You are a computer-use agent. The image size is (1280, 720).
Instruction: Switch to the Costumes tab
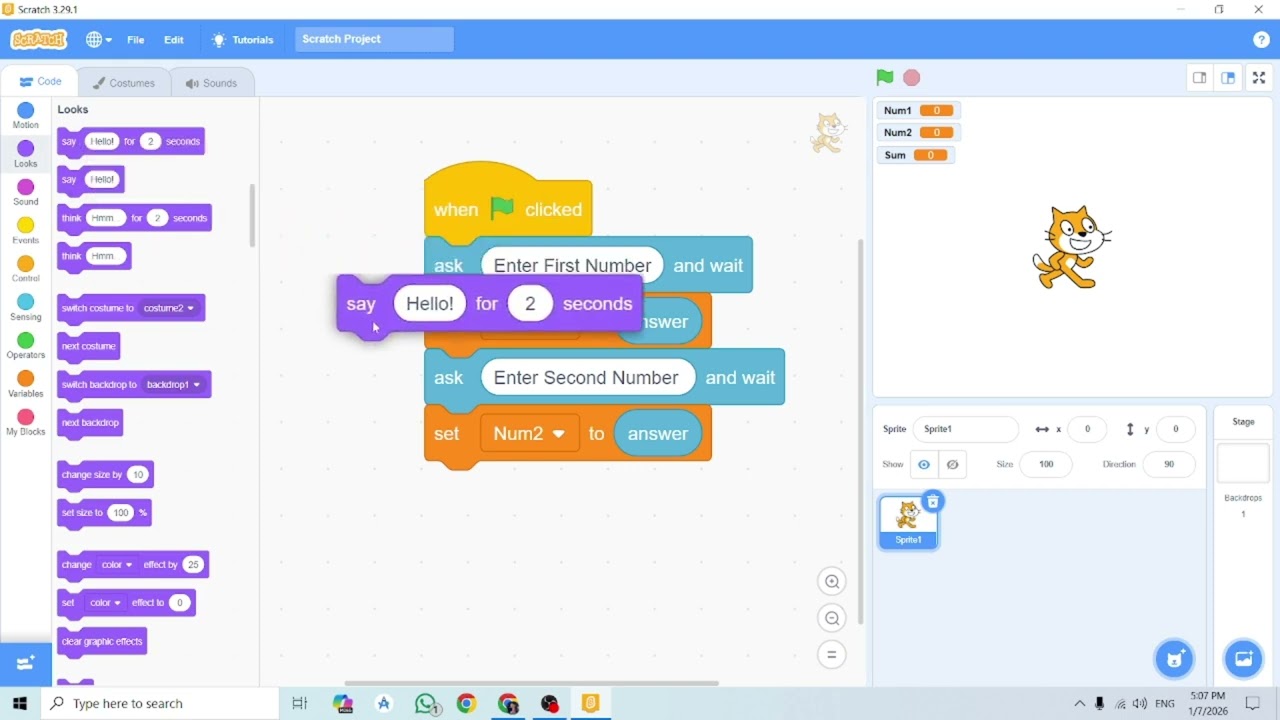[124, 83]
